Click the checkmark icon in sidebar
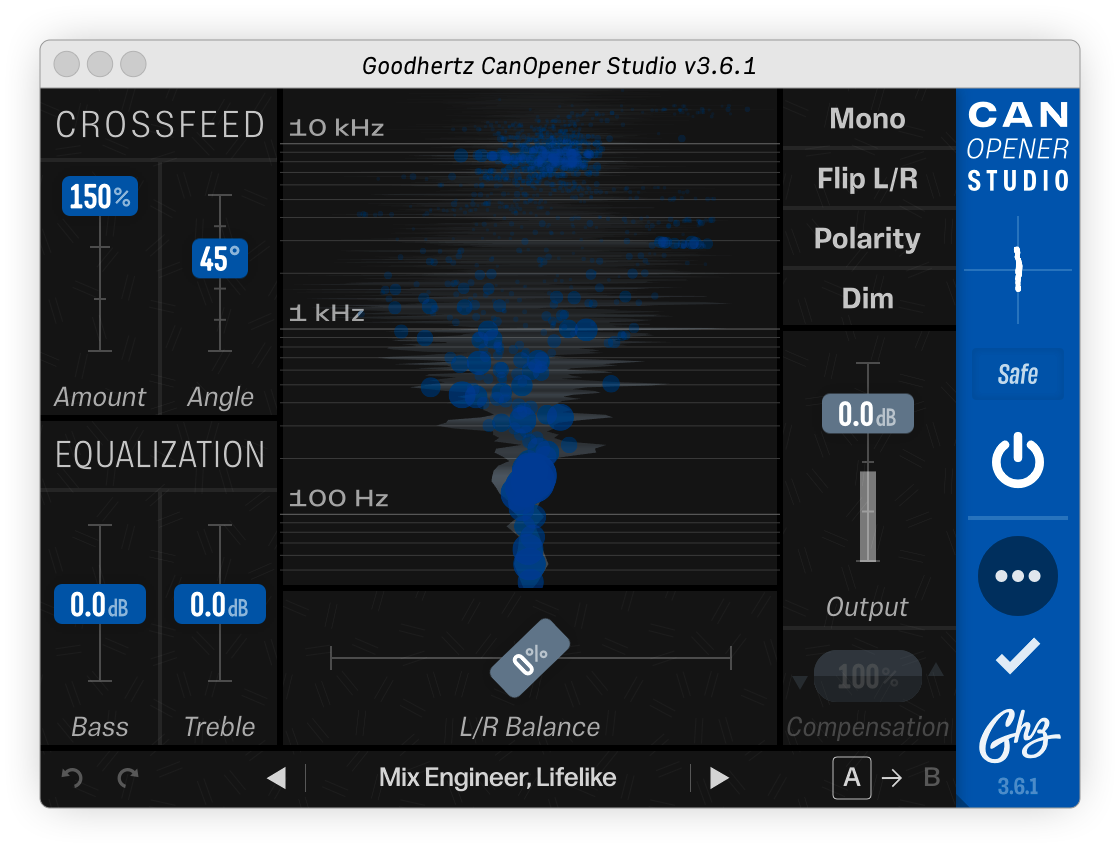Screen dimensions: 1120x848 point(1018,656)
